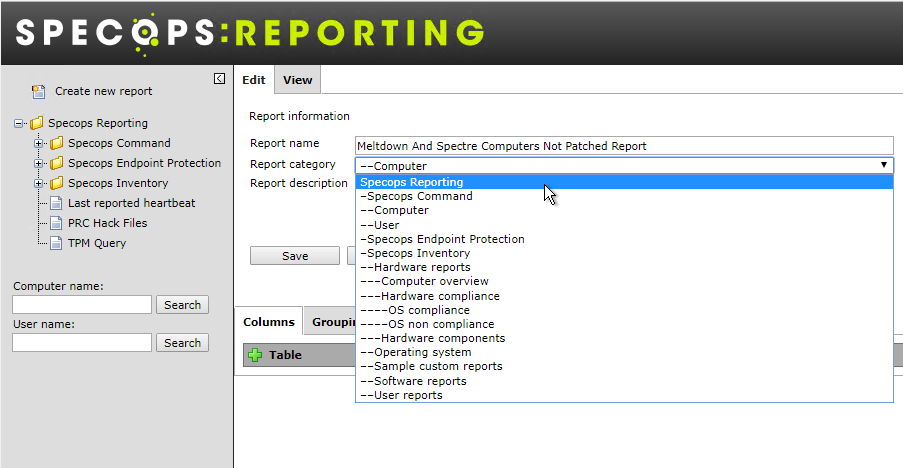Viewport: 903px width, 468px height.
Task: Select ----OS non compliance category option
Action: pos(624,324)
